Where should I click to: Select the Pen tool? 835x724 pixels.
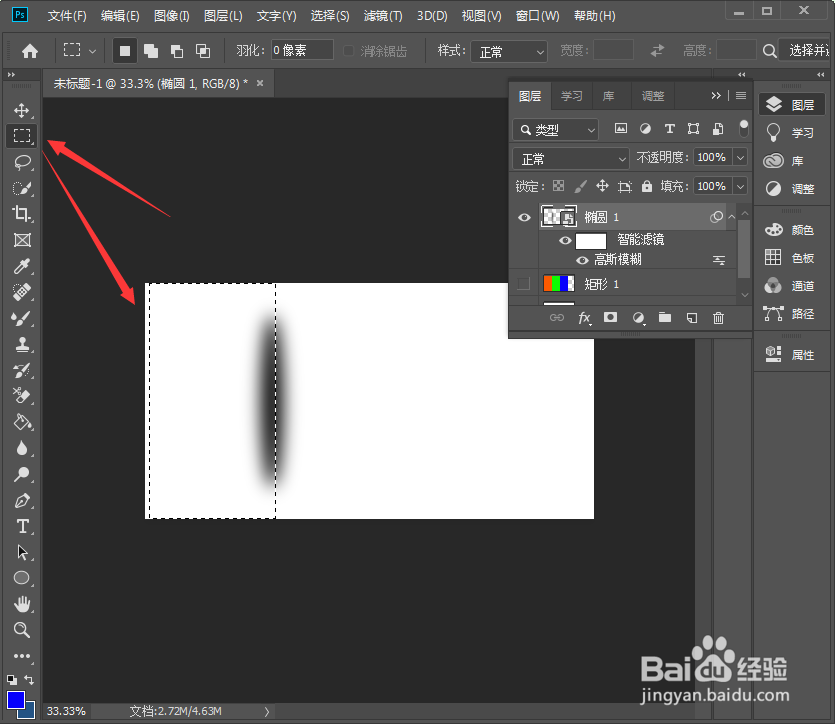21,500
